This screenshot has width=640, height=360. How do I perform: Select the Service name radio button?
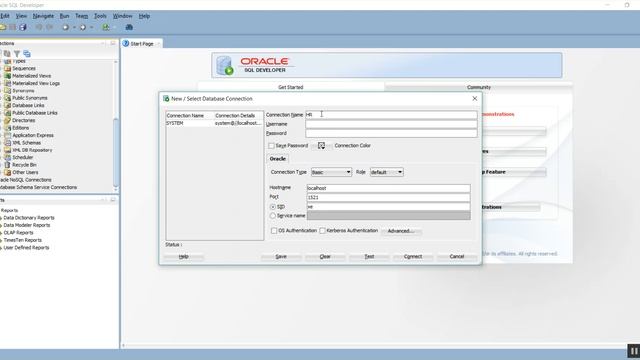(x=273, y=216)
